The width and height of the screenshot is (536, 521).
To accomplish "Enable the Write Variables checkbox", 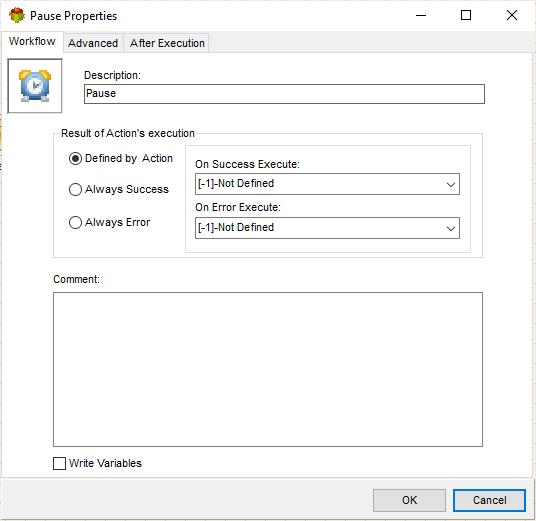I will click(x=59, y=463).
